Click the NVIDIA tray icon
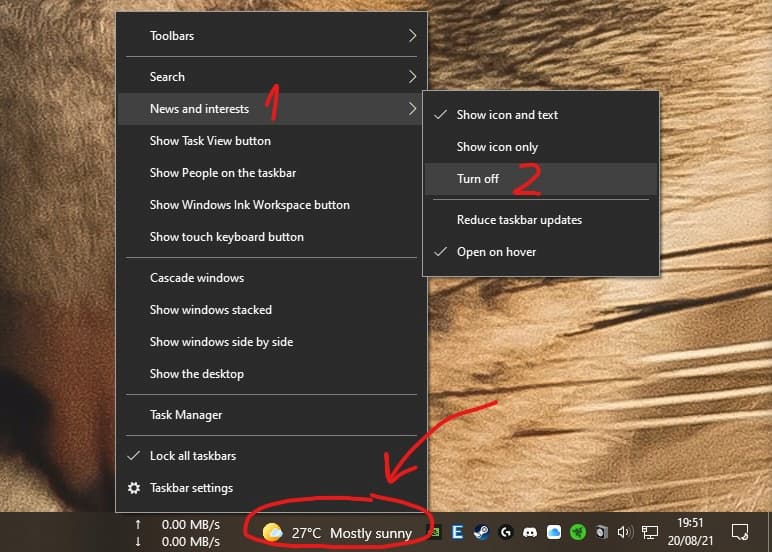The image size is (772, 552). (x=435, y=532)
